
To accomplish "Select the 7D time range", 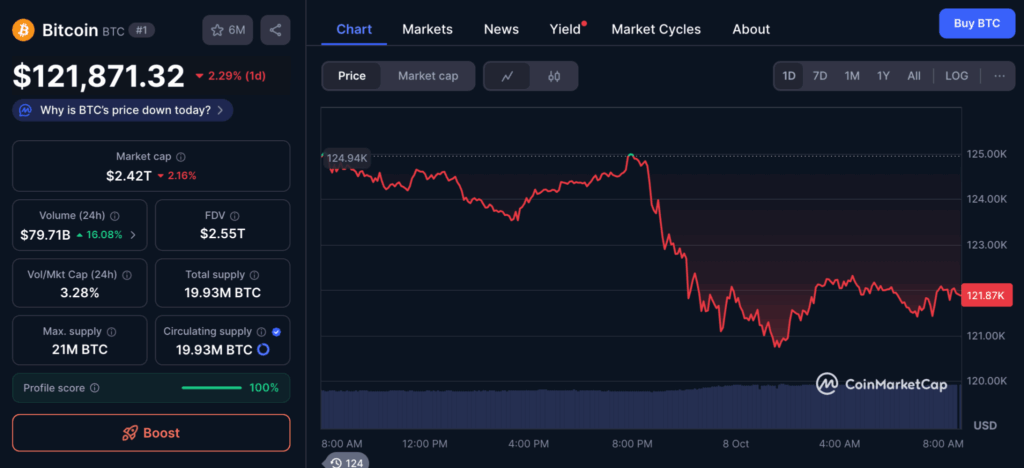I will click(x=819, y=76).
